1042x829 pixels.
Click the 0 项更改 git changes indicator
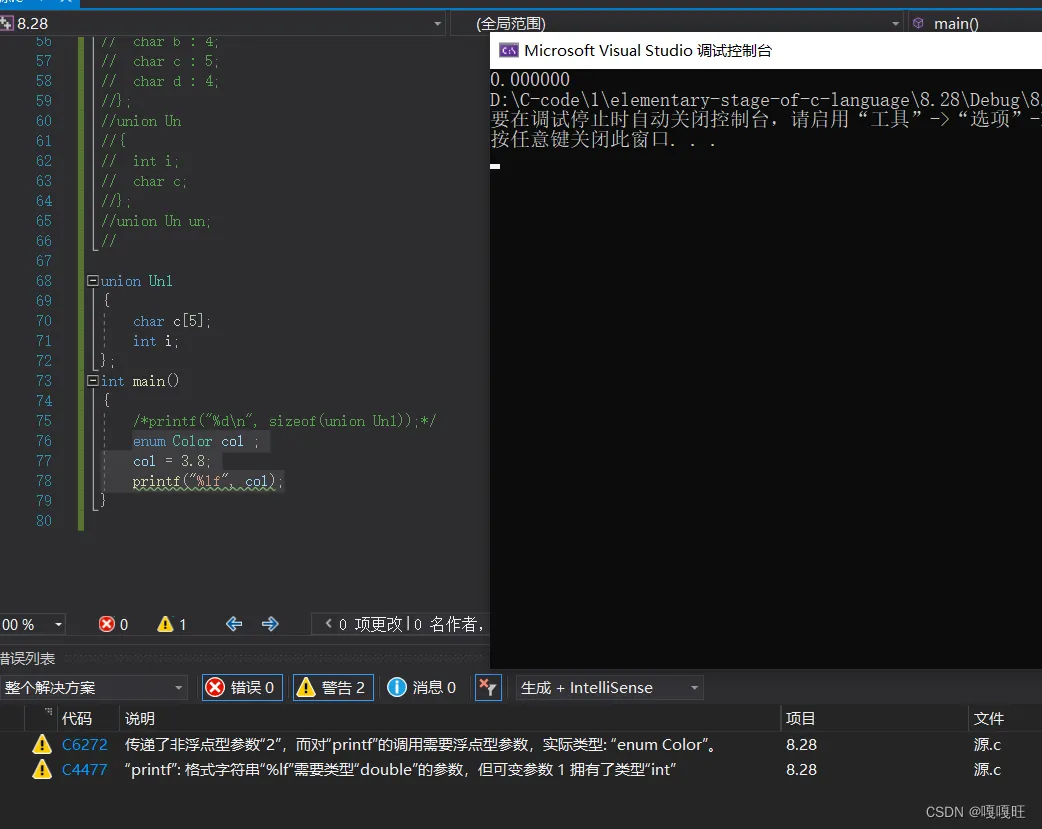pyautogui.click(x=371, y=624)
